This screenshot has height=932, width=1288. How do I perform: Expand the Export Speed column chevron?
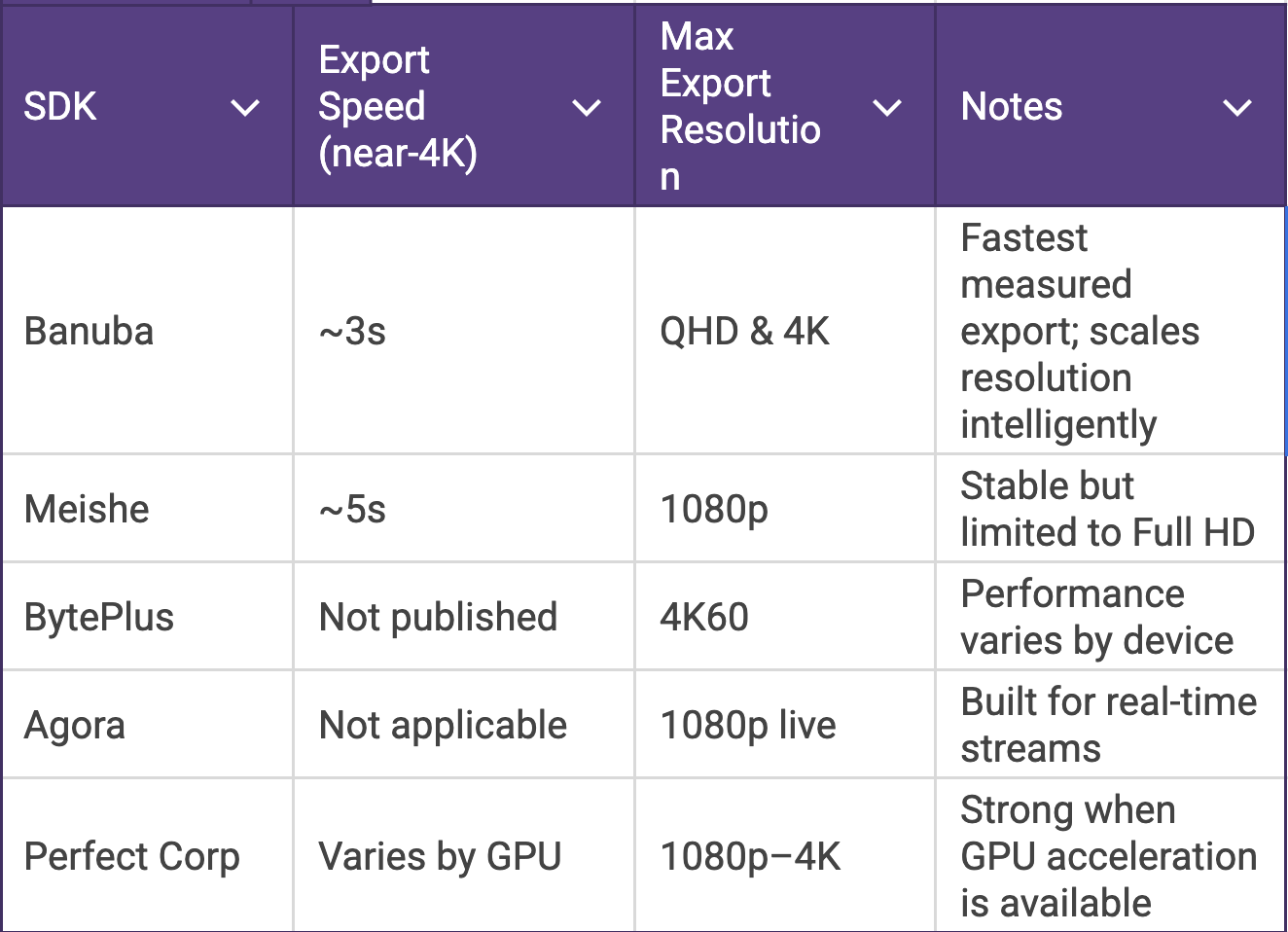pos(586,107)
